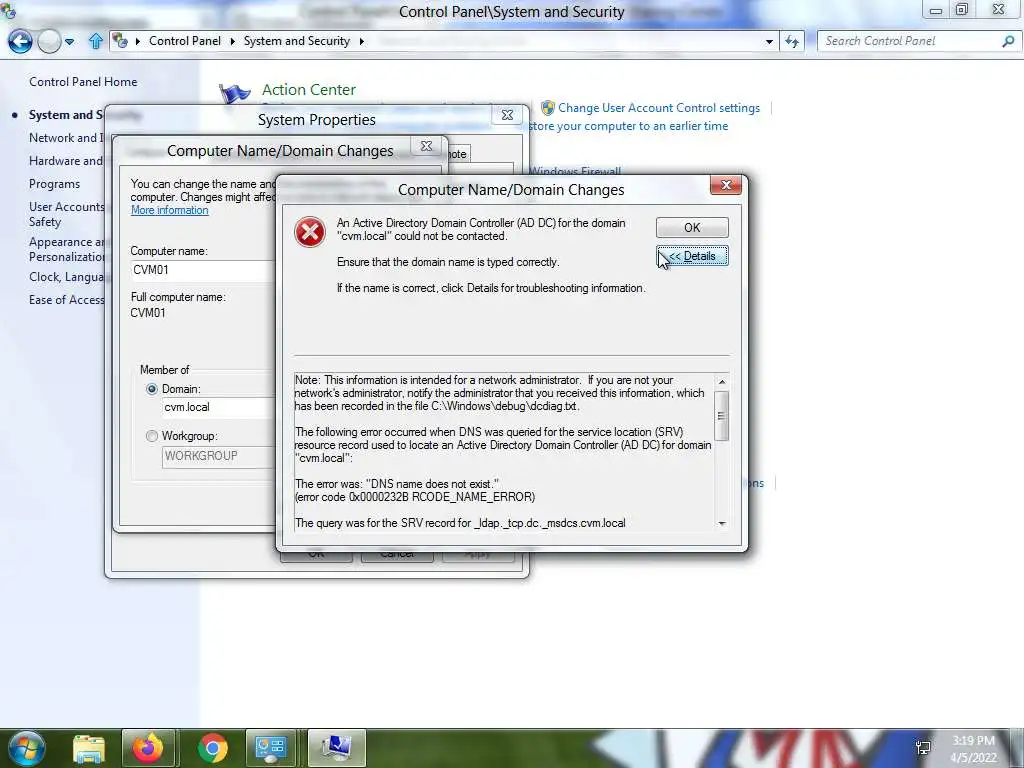This screenshot has height=768, width=1024.
Task: Click the CVM01 computer name field
Action: pyautogui.click(x=202, y=270)
